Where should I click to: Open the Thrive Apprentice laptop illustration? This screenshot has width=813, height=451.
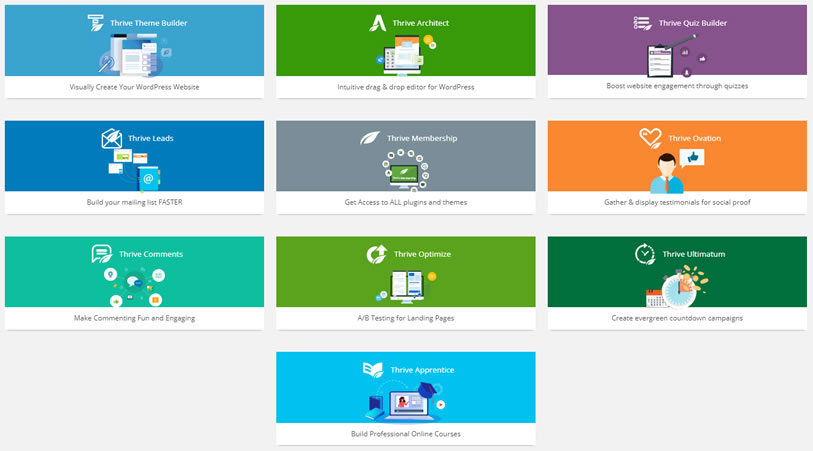[406, 402]
